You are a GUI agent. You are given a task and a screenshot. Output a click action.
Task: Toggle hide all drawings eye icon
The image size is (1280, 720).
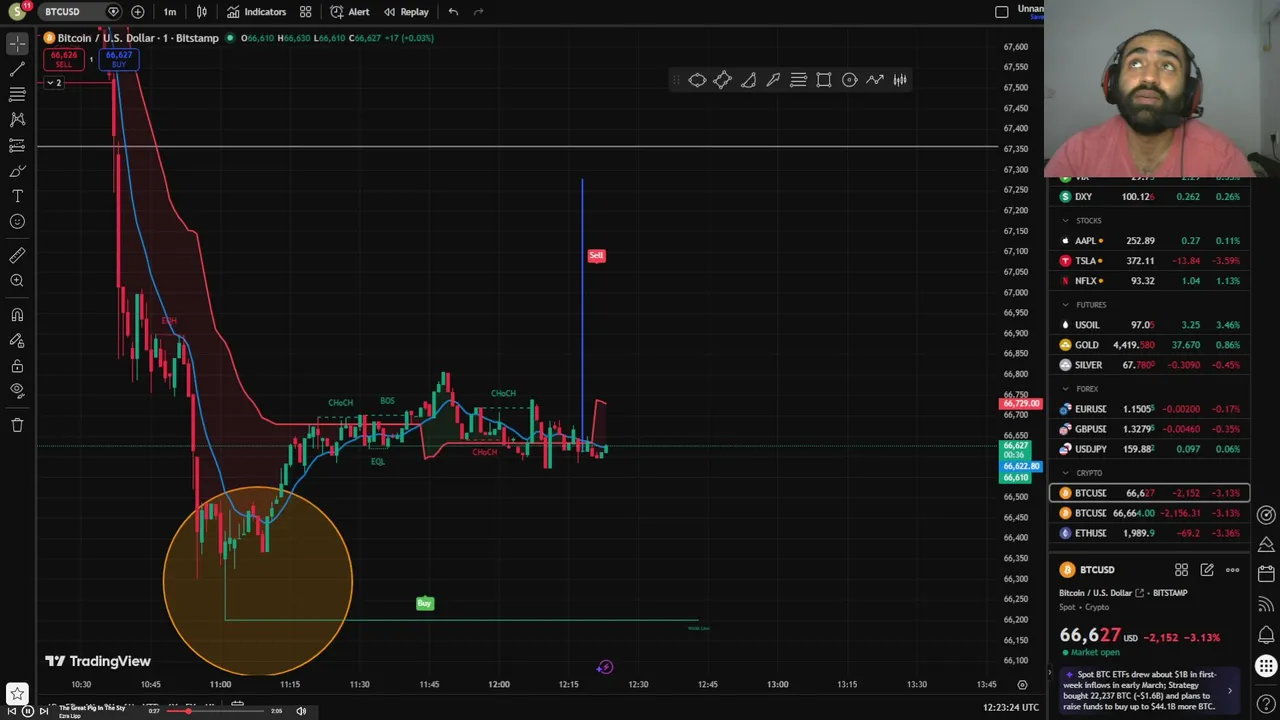(x=17, y=391)
